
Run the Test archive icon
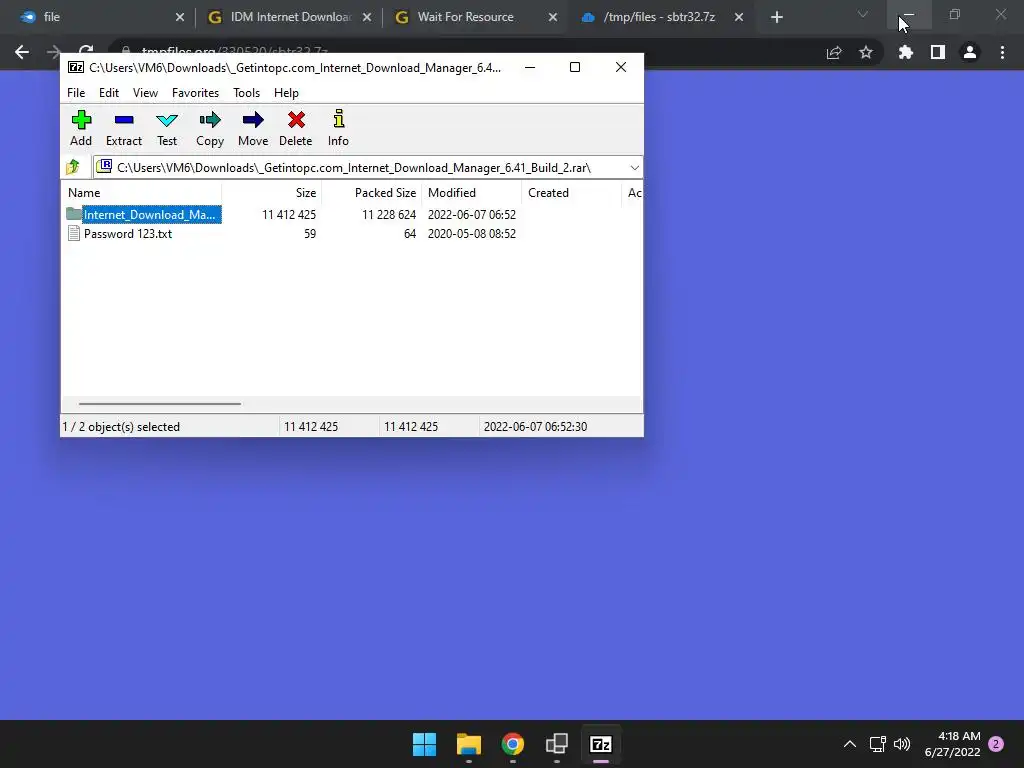pyautogui.click(x=167, y=120)
